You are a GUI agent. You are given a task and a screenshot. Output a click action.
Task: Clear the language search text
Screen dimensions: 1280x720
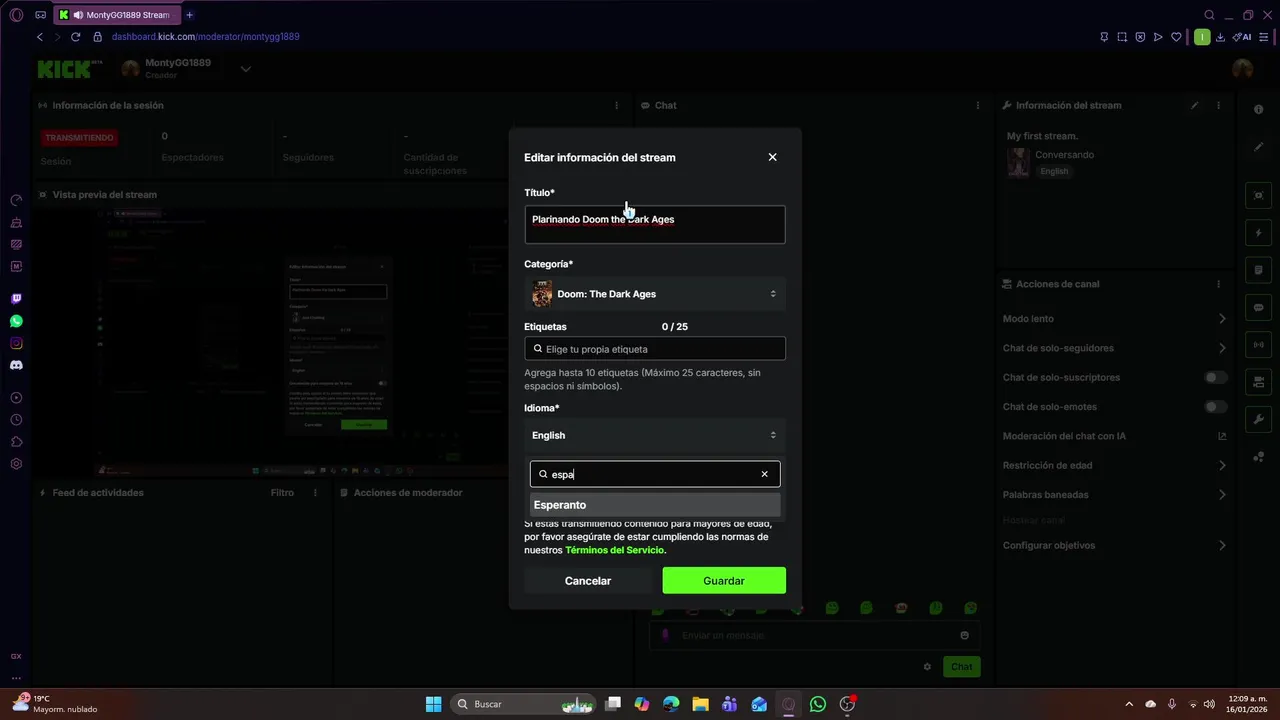[765, 474]
